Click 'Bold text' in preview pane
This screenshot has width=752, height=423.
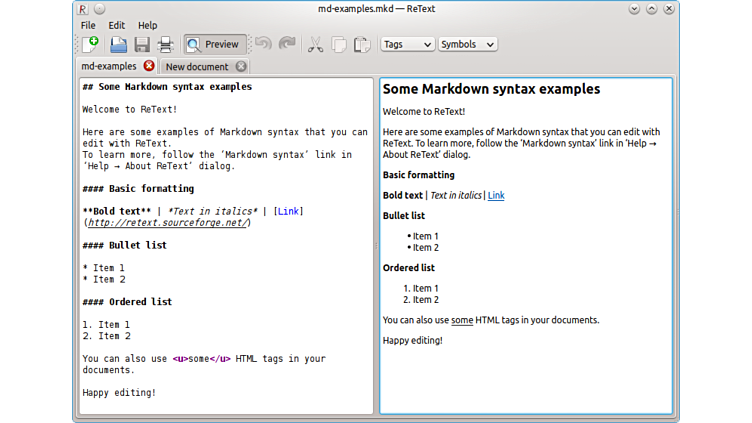pos(402,195)
